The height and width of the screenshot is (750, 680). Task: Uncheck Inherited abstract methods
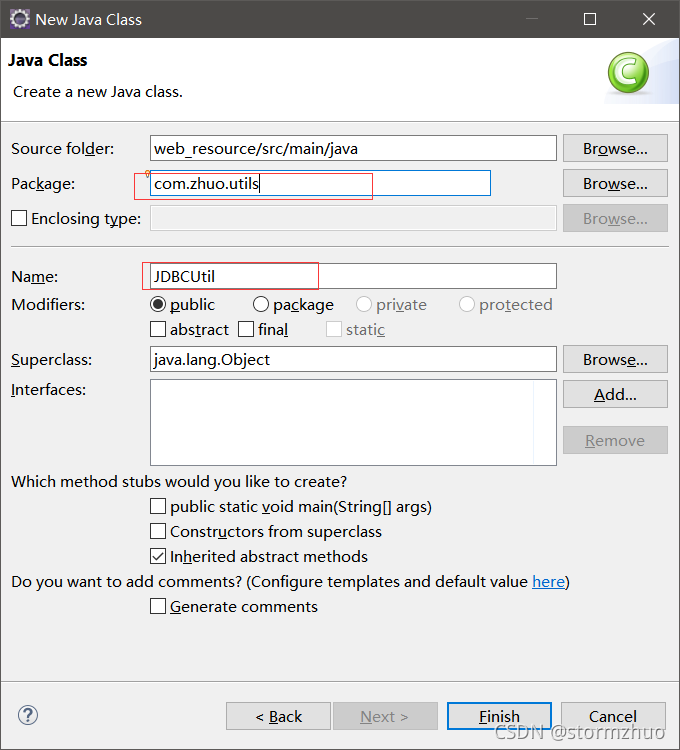[158, 556]
